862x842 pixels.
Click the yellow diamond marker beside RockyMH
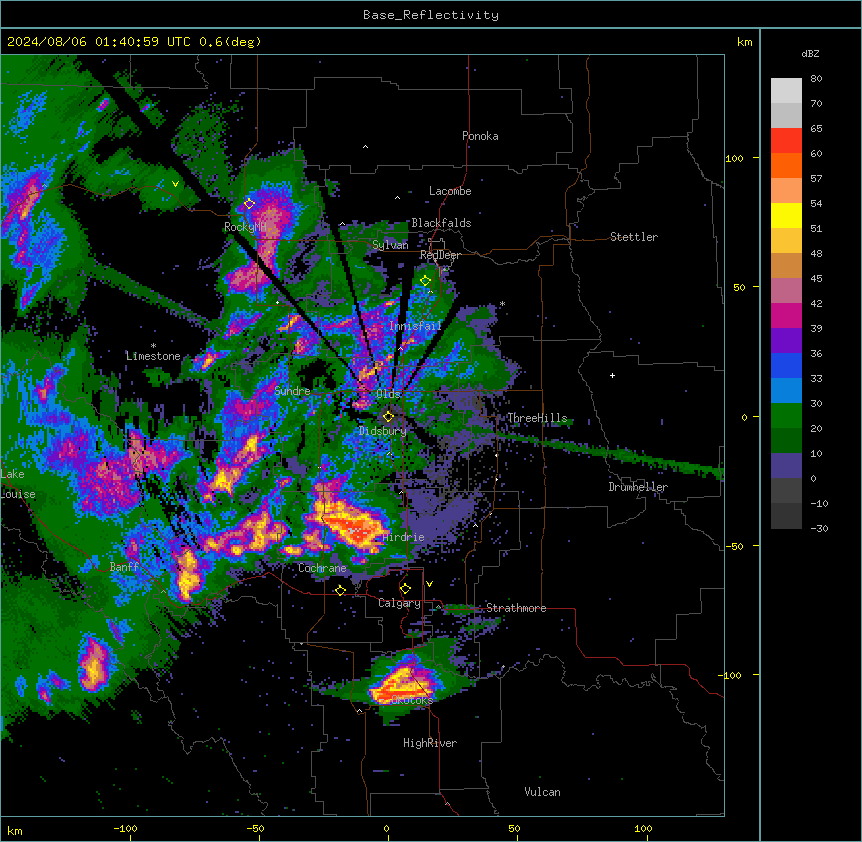tap(249, 204)
